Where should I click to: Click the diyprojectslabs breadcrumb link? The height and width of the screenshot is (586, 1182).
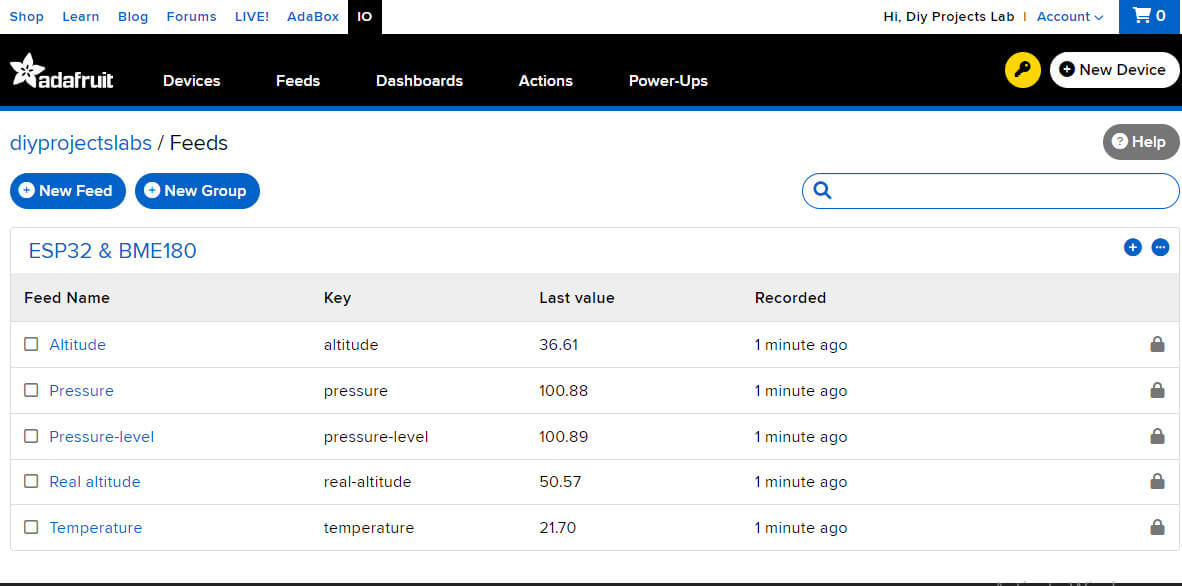coord(81,143)
